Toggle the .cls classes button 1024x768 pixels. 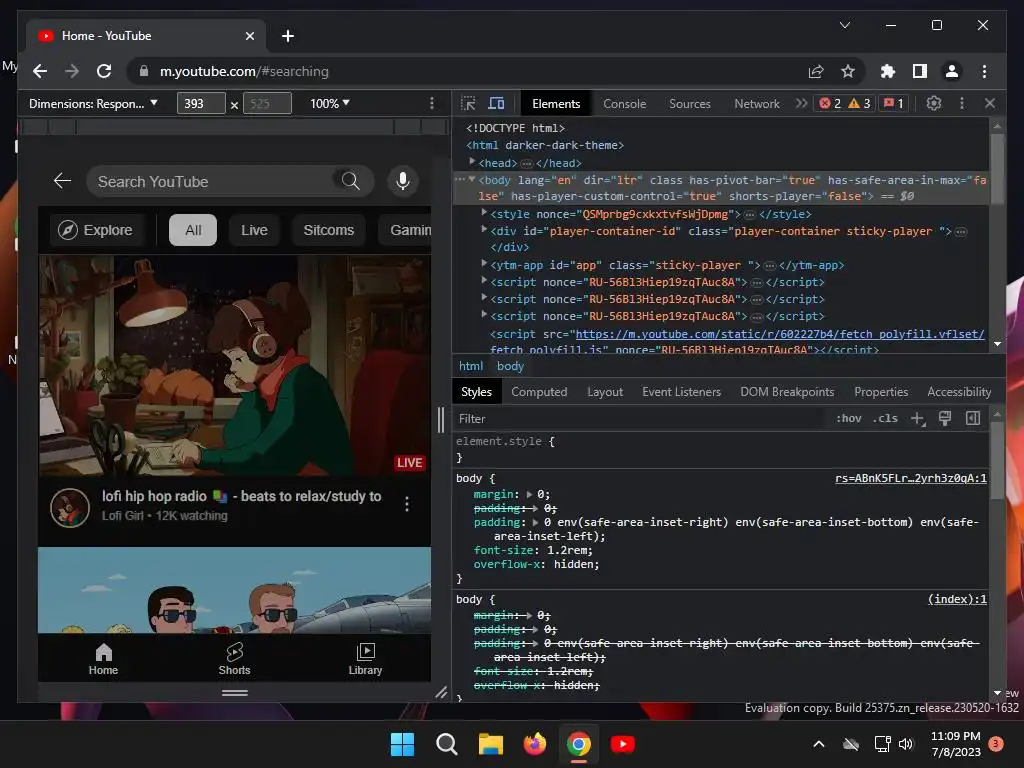pos(885,419)
